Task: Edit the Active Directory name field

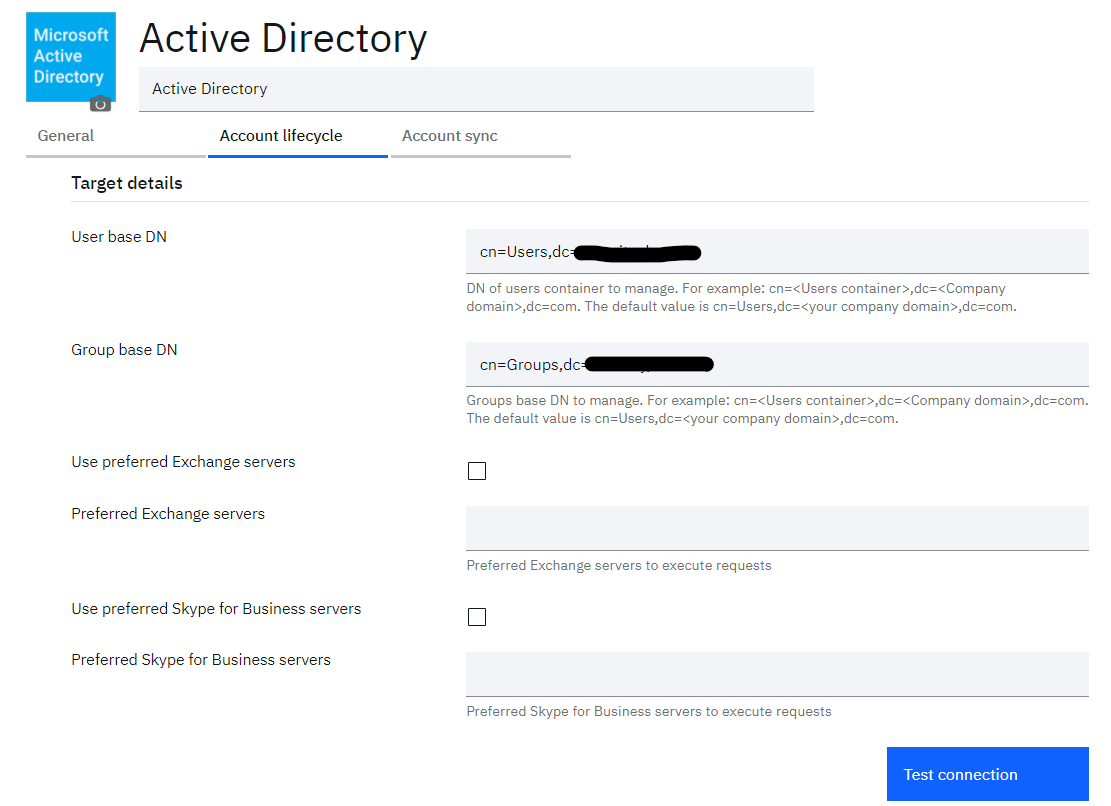Action: [476, 89]
